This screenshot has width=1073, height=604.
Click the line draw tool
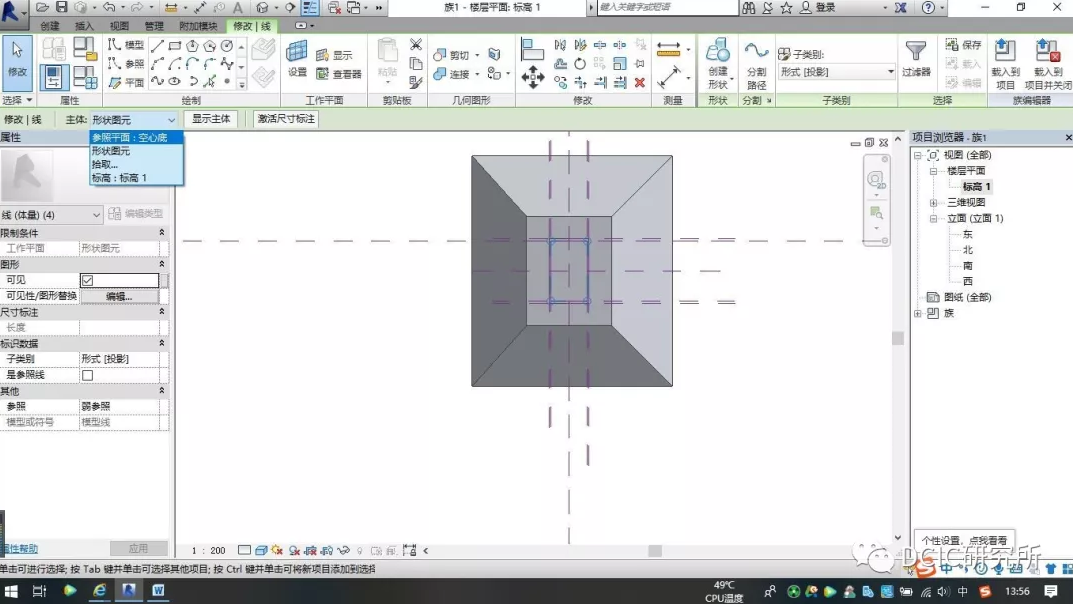[x=157, y=46]
